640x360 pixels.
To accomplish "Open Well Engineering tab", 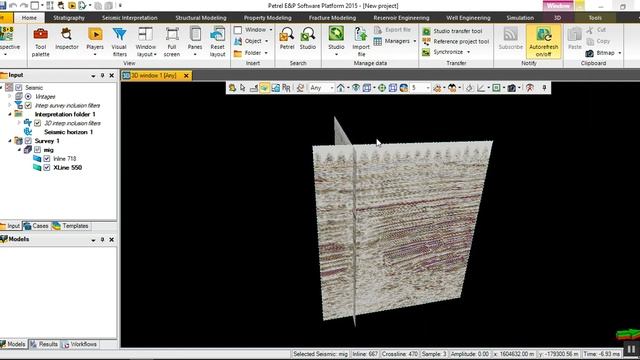I will point(468,18).
